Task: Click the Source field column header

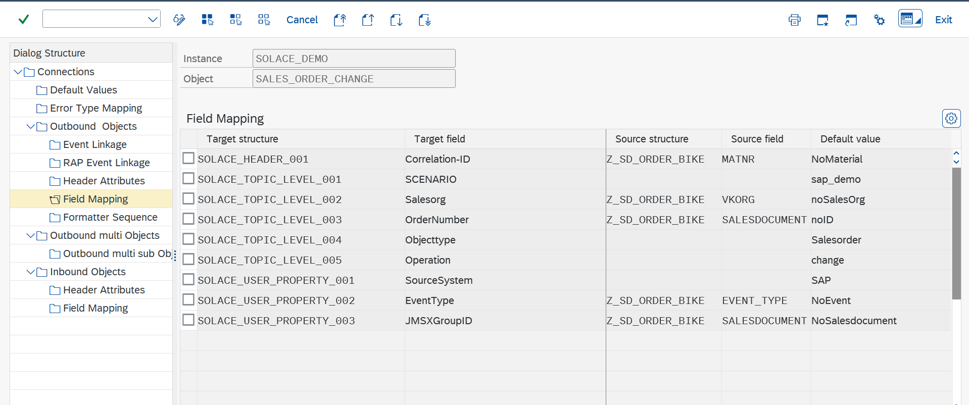Action: (766, 139)
